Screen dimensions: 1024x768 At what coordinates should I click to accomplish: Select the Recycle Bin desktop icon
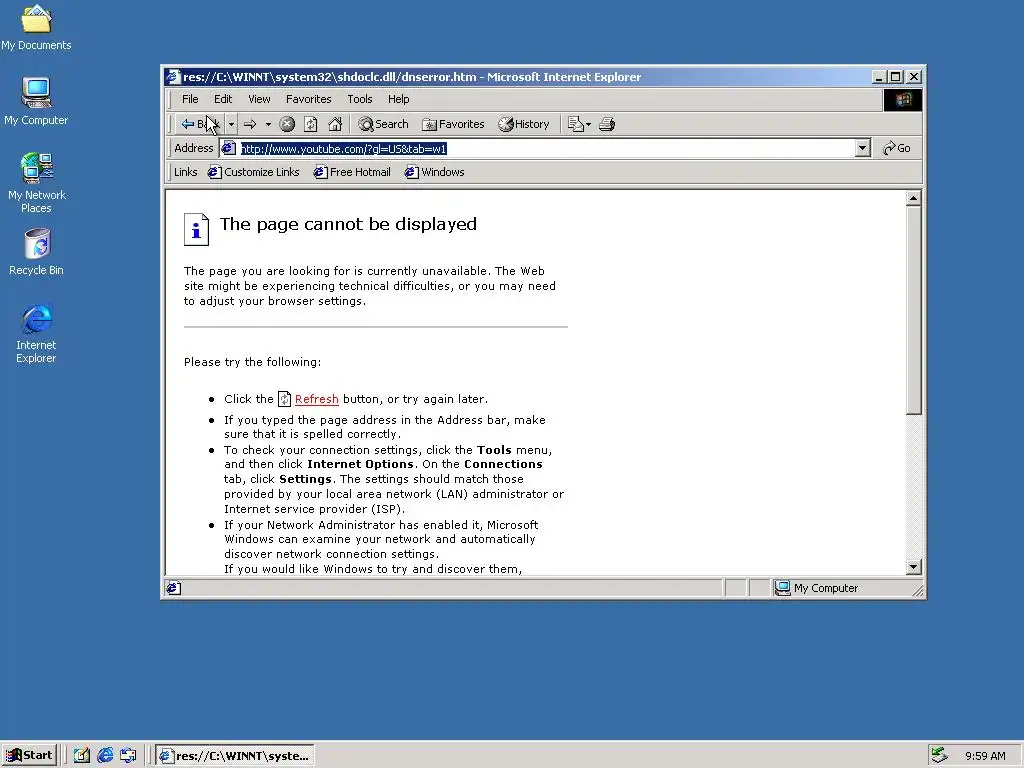[37, 253]
